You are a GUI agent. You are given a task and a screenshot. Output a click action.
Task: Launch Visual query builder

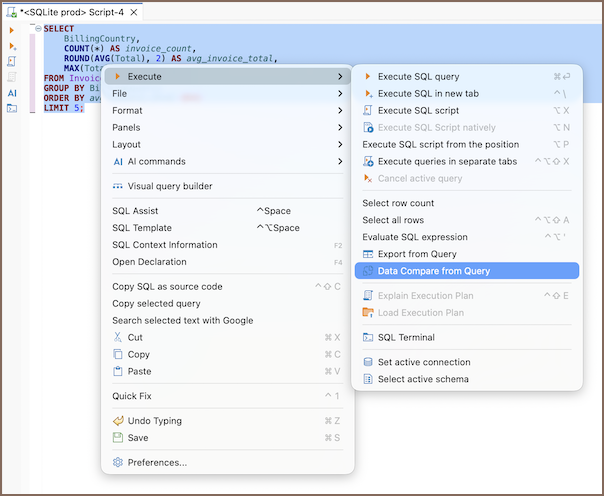pos(169,186)
